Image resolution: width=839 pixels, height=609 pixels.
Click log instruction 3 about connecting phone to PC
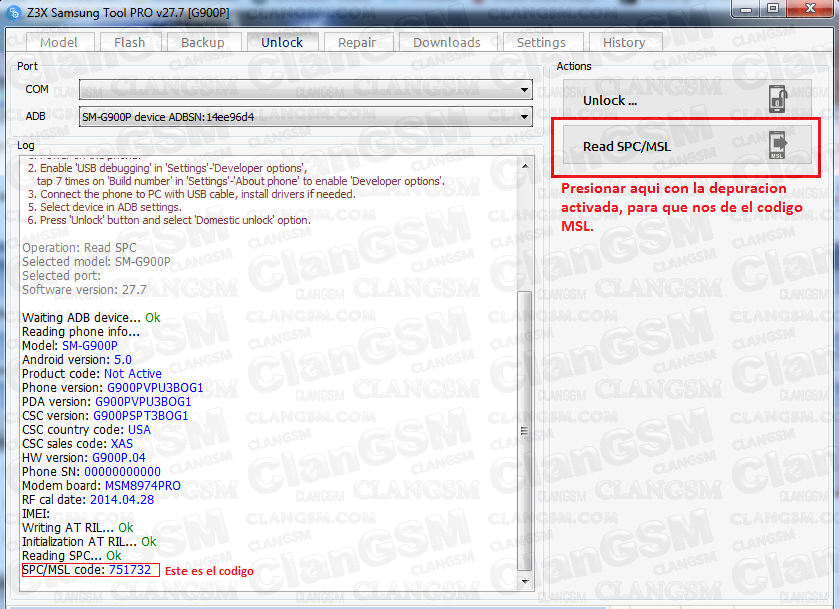click(x=192, y=194)
